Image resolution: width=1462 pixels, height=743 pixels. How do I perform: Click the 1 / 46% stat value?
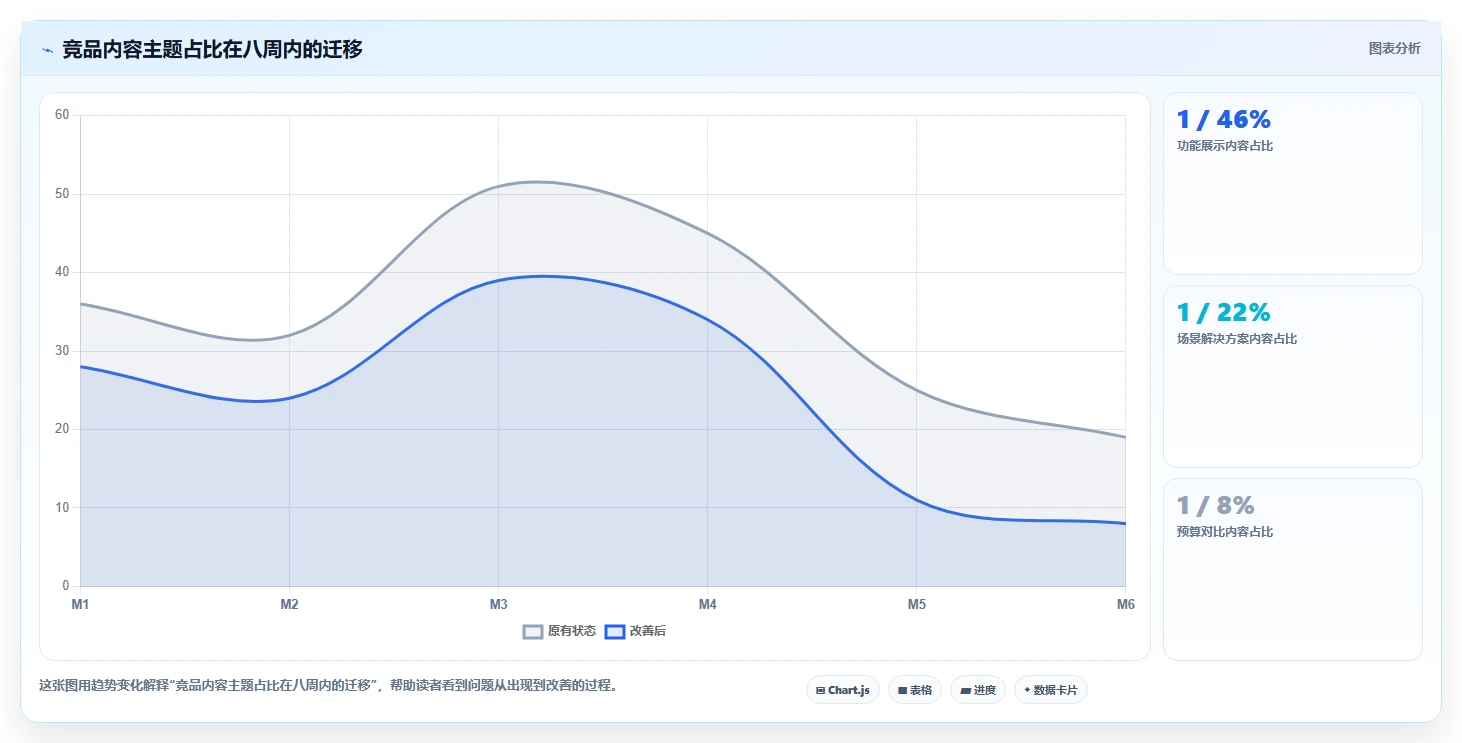click(1224, 120)
